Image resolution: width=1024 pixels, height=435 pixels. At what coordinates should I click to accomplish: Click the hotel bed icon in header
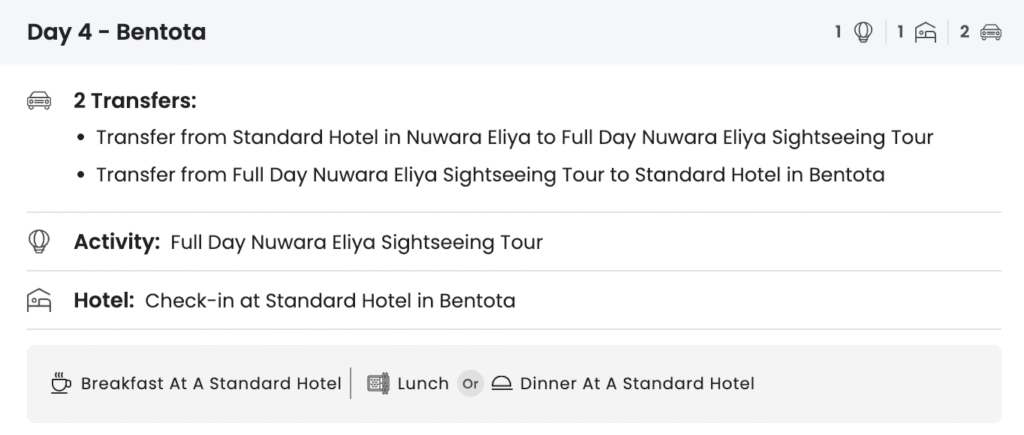[926, 32]
